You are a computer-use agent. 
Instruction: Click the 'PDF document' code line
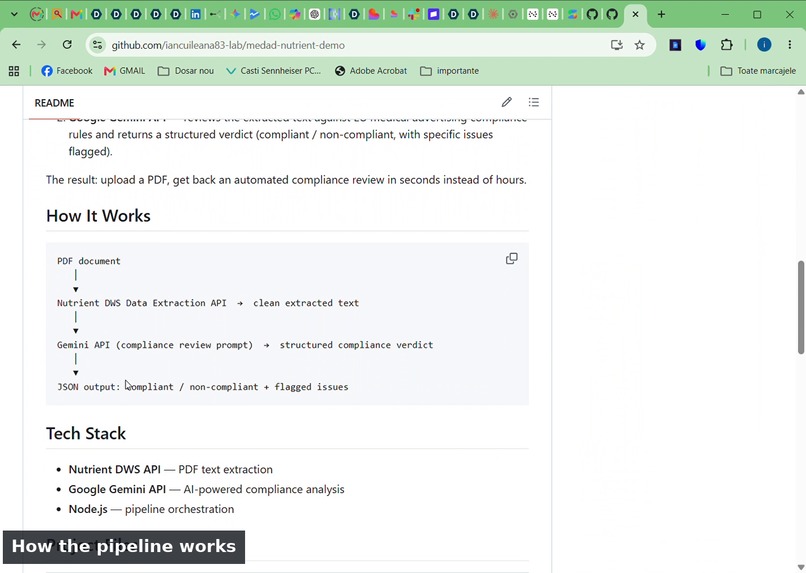pyautogui.click(x=88, y=261)
